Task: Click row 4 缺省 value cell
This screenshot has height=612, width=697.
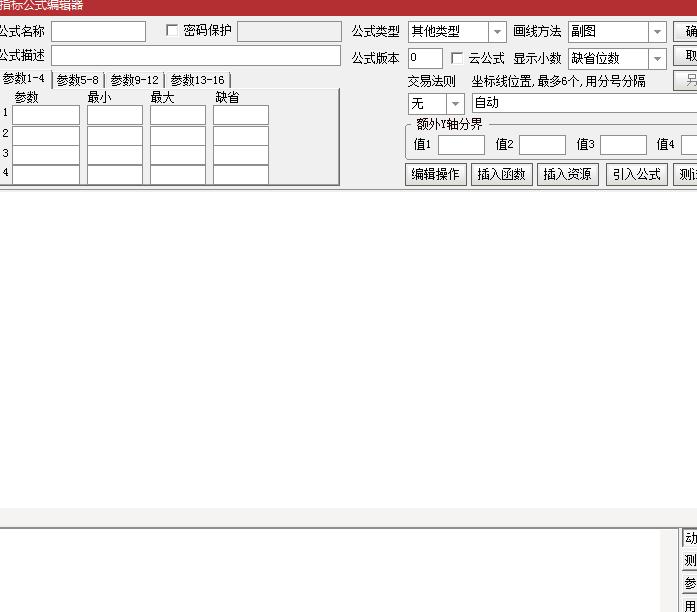Action: tap(240, 174)
